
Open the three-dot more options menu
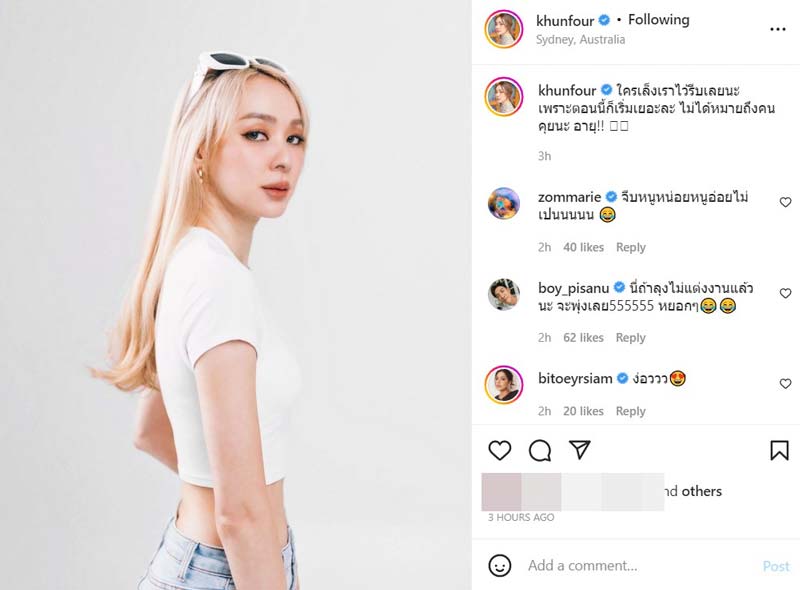coord(778,29)
